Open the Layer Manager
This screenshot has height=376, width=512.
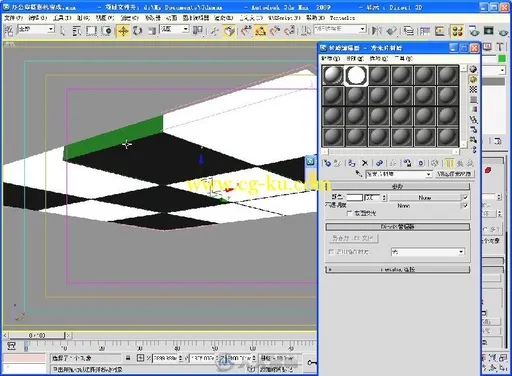[x=409, y=31]
